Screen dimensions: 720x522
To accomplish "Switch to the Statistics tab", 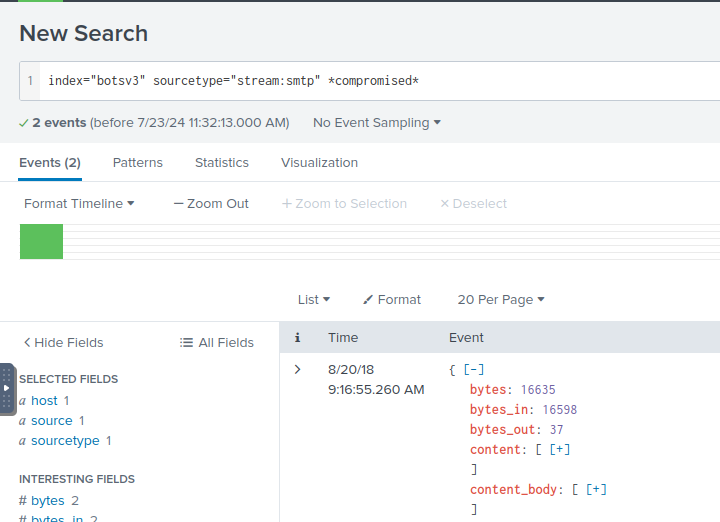I will coord(221,163).
